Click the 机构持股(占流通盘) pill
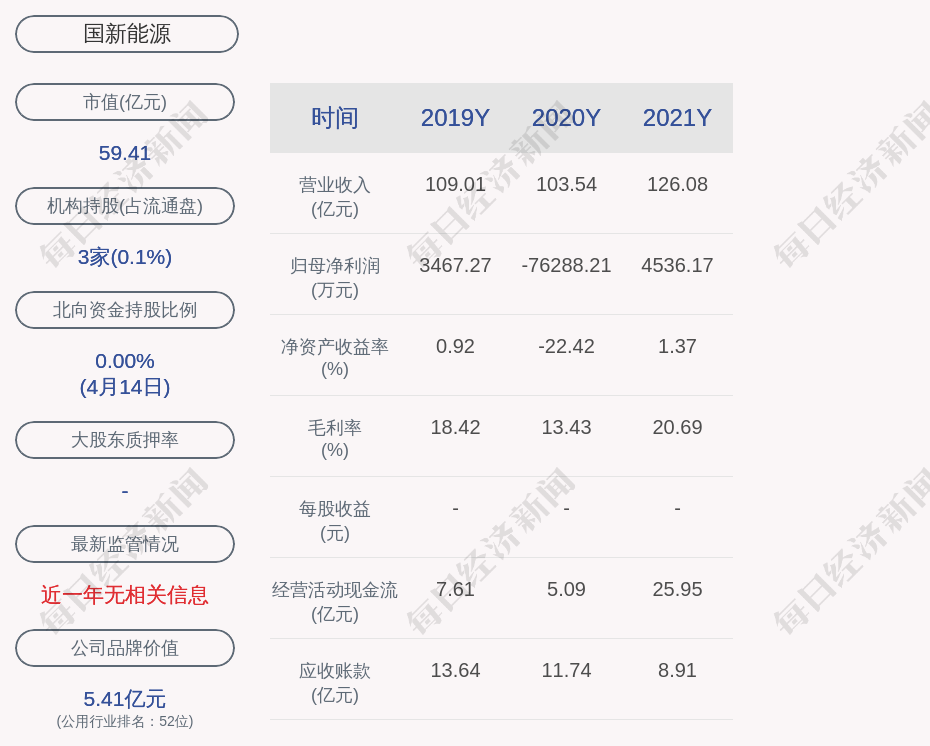Screen dimensions: 930x746 pyautogui.click(x=125, y=206)
